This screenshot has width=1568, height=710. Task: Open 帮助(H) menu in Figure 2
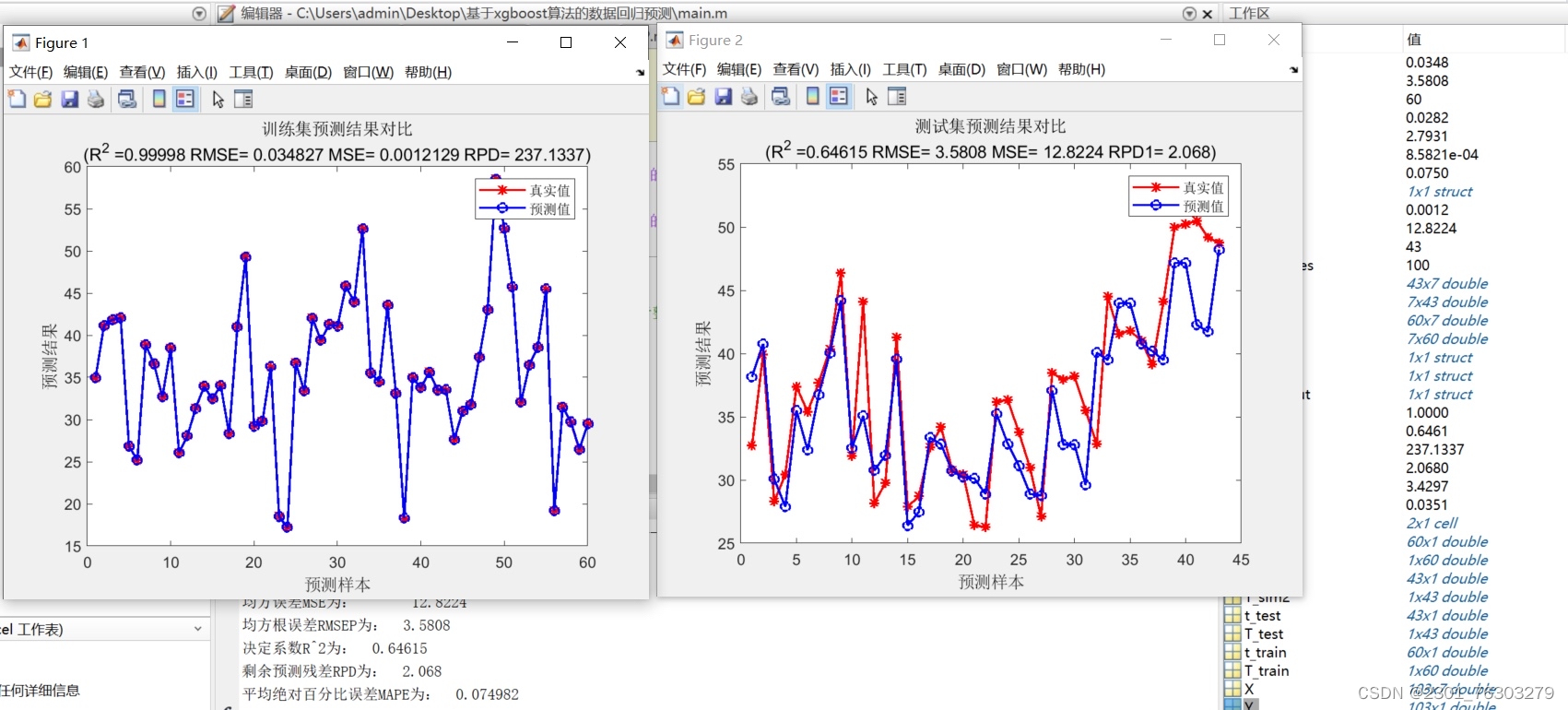pyautogui.click(x=1081, y=69)
